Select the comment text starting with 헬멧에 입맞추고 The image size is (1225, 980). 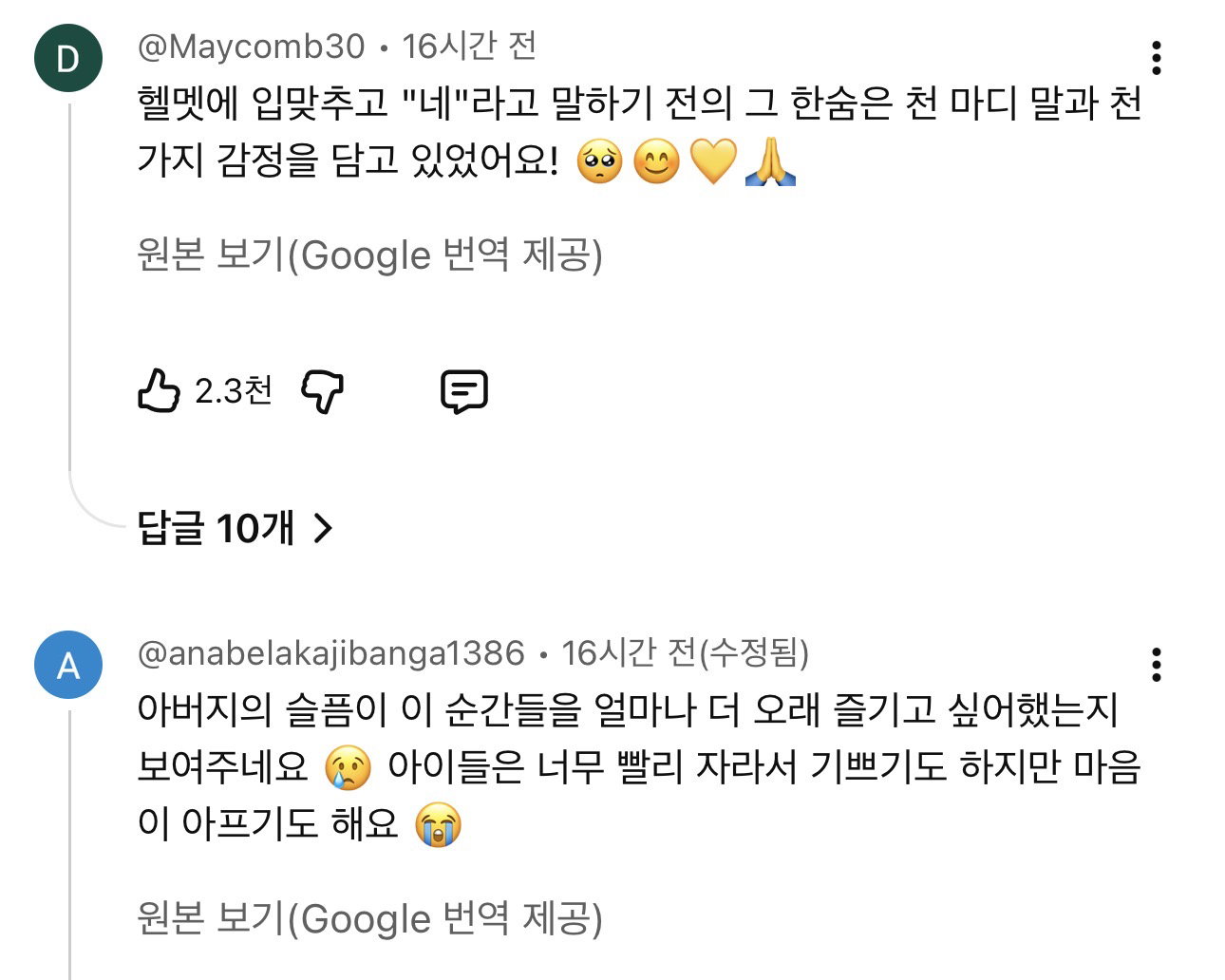[639, 133]
